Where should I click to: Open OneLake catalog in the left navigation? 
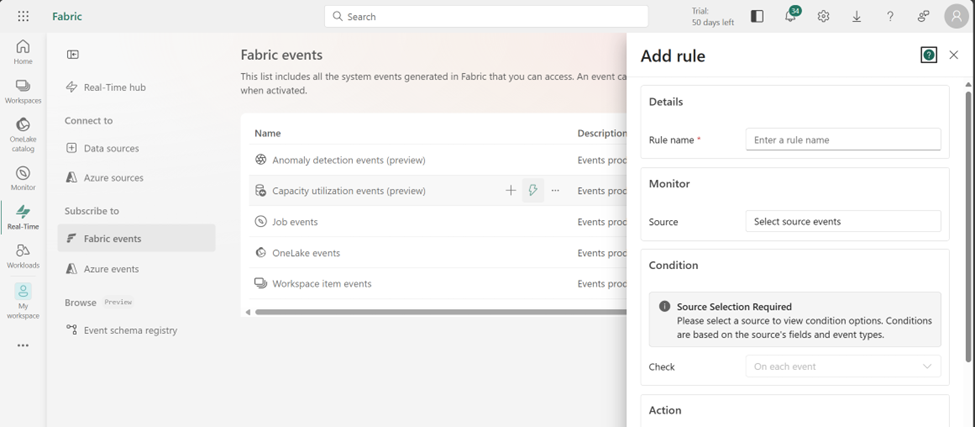click(x=23, y=135)
